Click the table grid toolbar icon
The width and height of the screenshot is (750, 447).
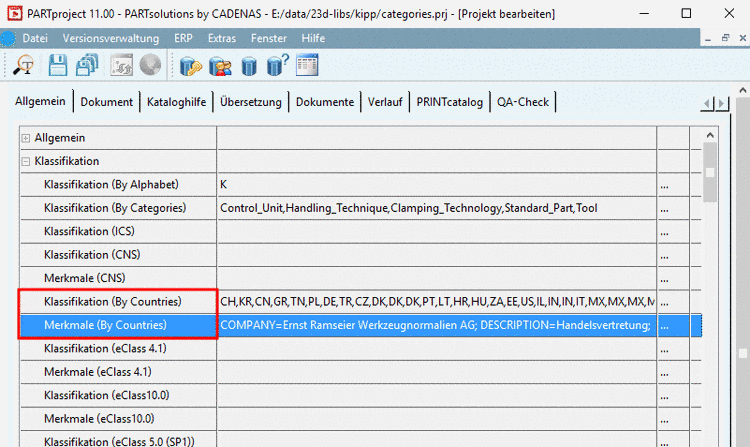pos(307,65)
